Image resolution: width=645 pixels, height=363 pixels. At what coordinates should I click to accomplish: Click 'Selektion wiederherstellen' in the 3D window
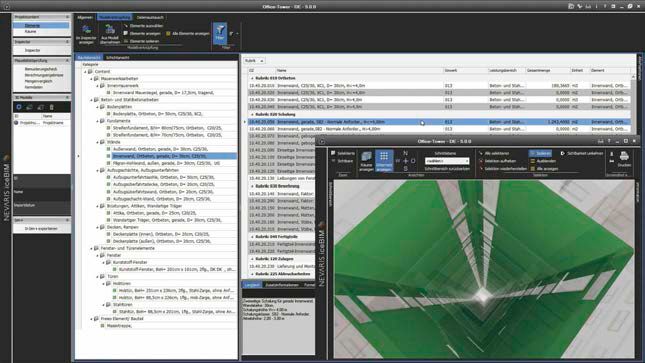click(x=502, y=169)
